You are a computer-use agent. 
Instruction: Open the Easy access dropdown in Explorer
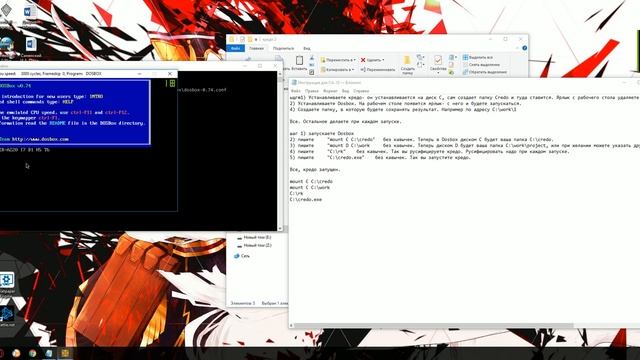click(420, 65)
